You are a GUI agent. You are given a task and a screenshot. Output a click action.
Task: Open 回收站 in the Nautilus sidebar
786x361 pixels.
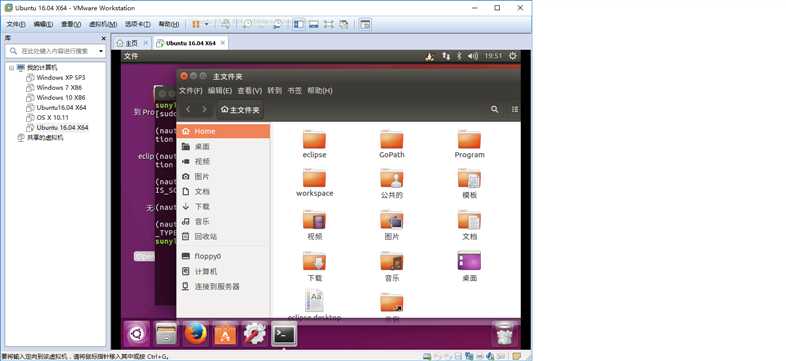(223, 236)
